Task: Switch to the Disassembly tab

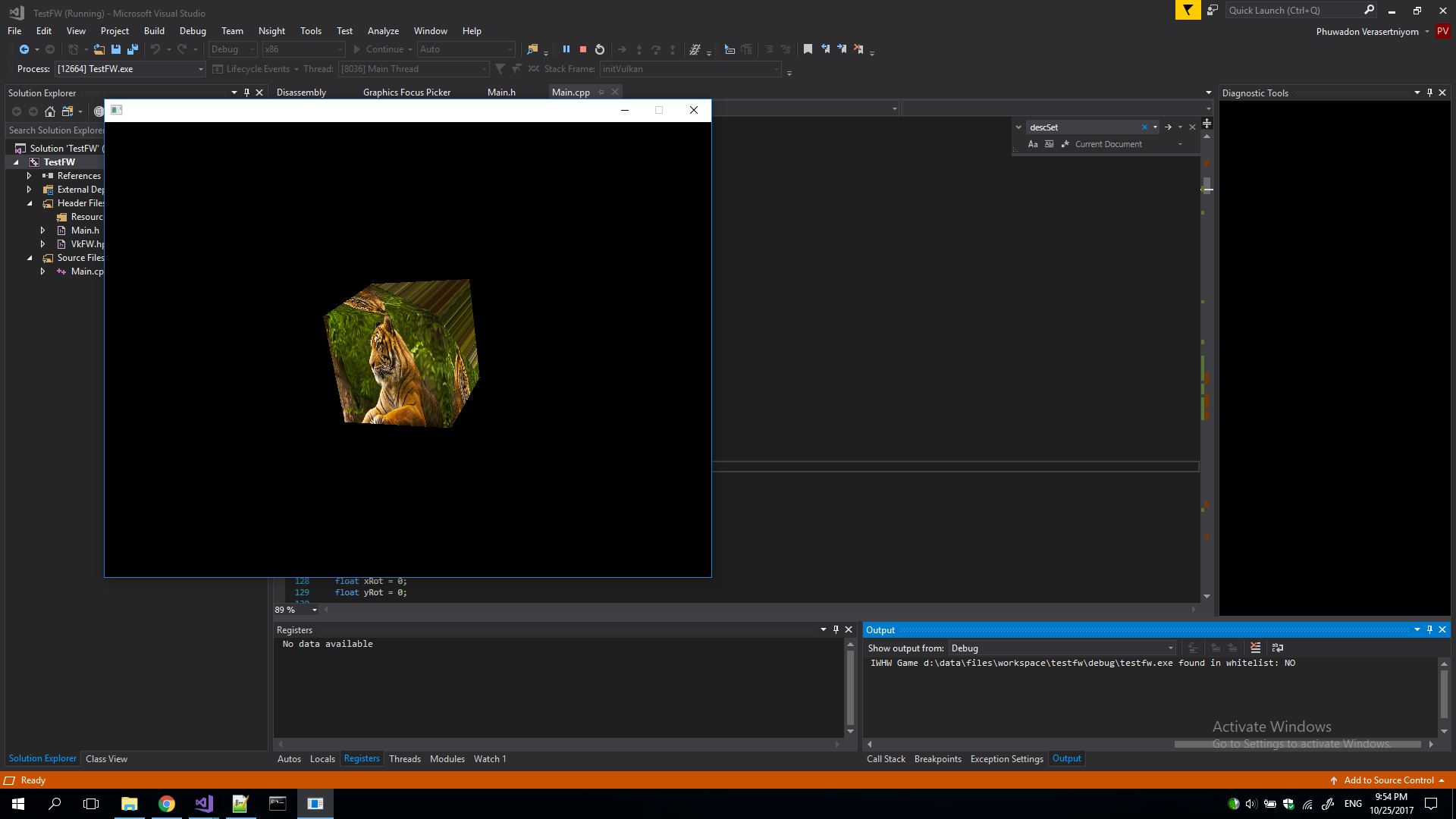Action: [x=301, y=93]
